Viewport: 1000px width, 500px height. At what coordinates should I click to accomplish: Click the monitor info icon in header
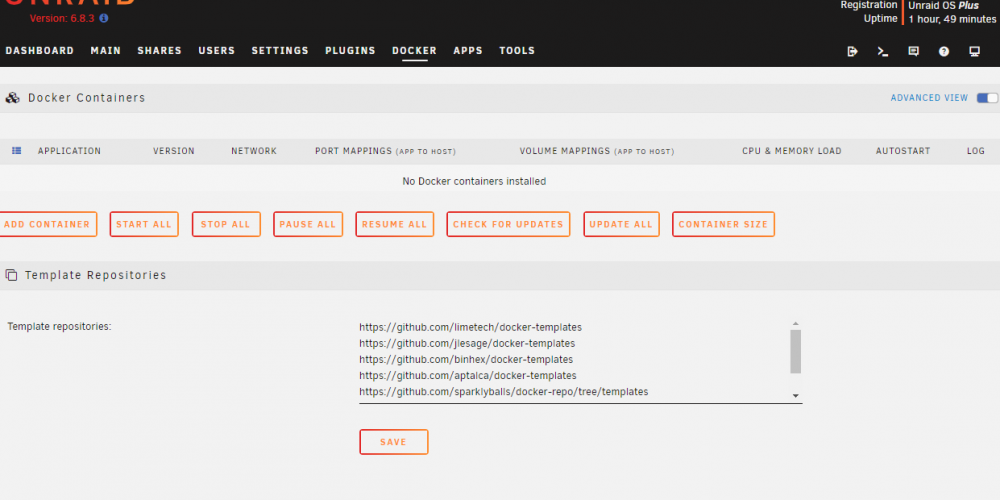[974, 52]
